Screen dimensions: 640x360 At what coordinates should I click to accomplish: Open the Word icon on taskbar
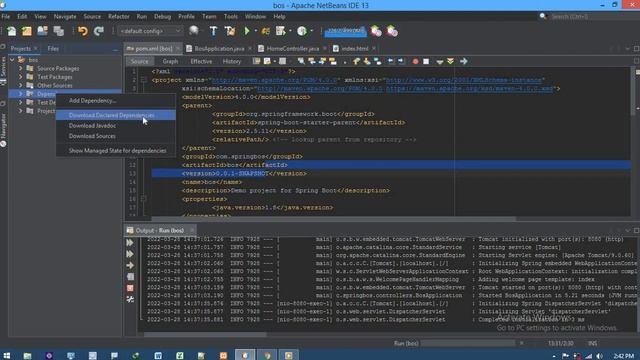click(158, 356)
